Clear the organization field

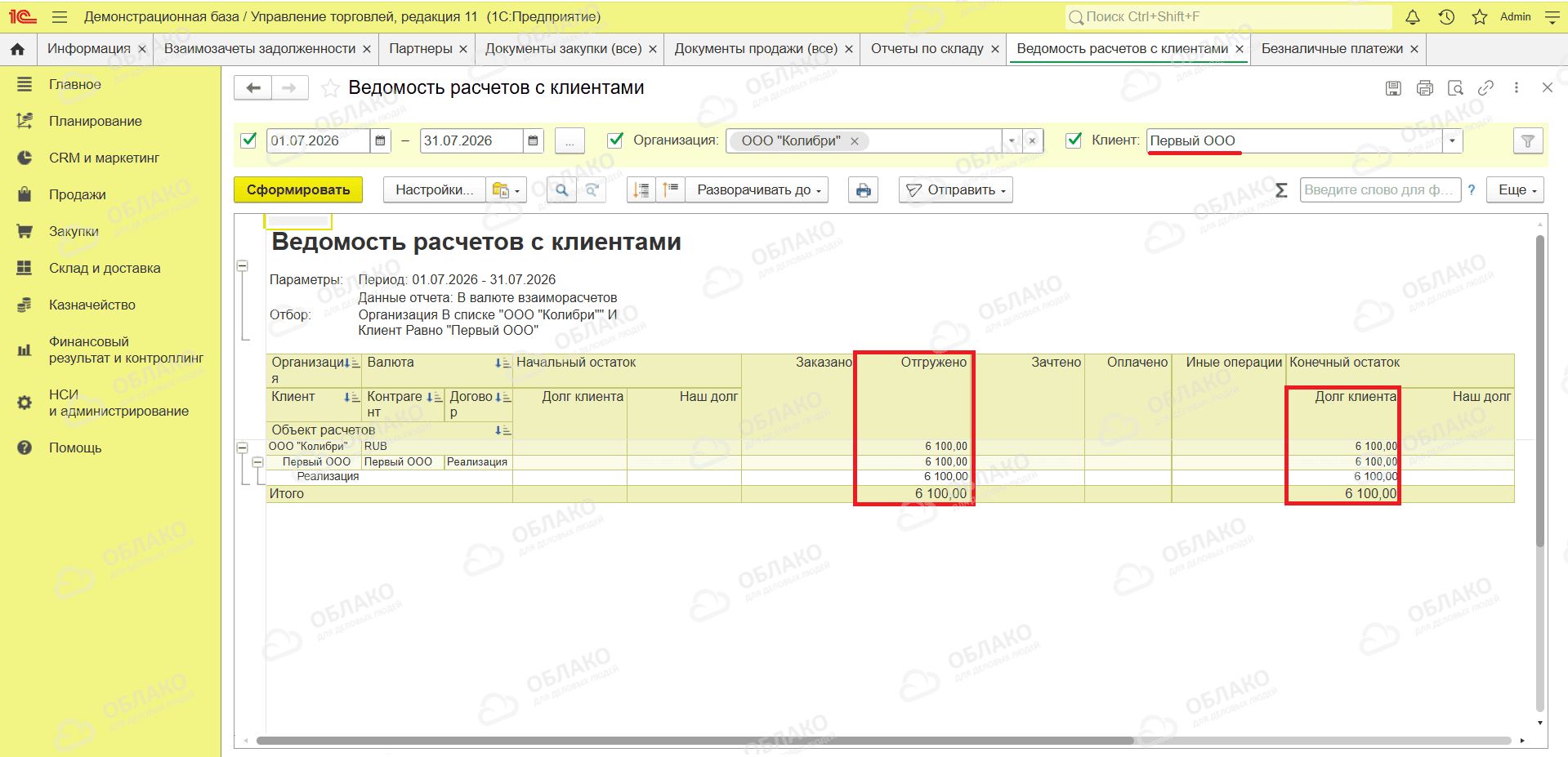[x=1033, y=141]
